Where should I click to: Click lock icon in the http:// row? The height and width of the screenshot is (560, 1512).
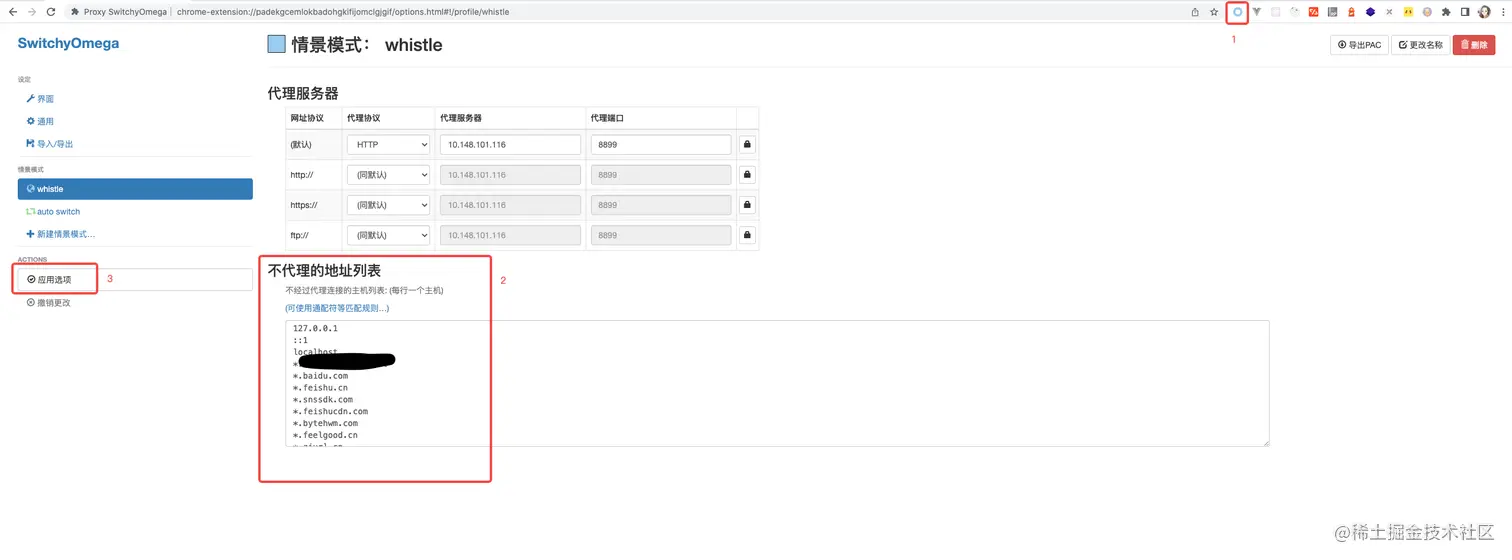coord(747,174)
